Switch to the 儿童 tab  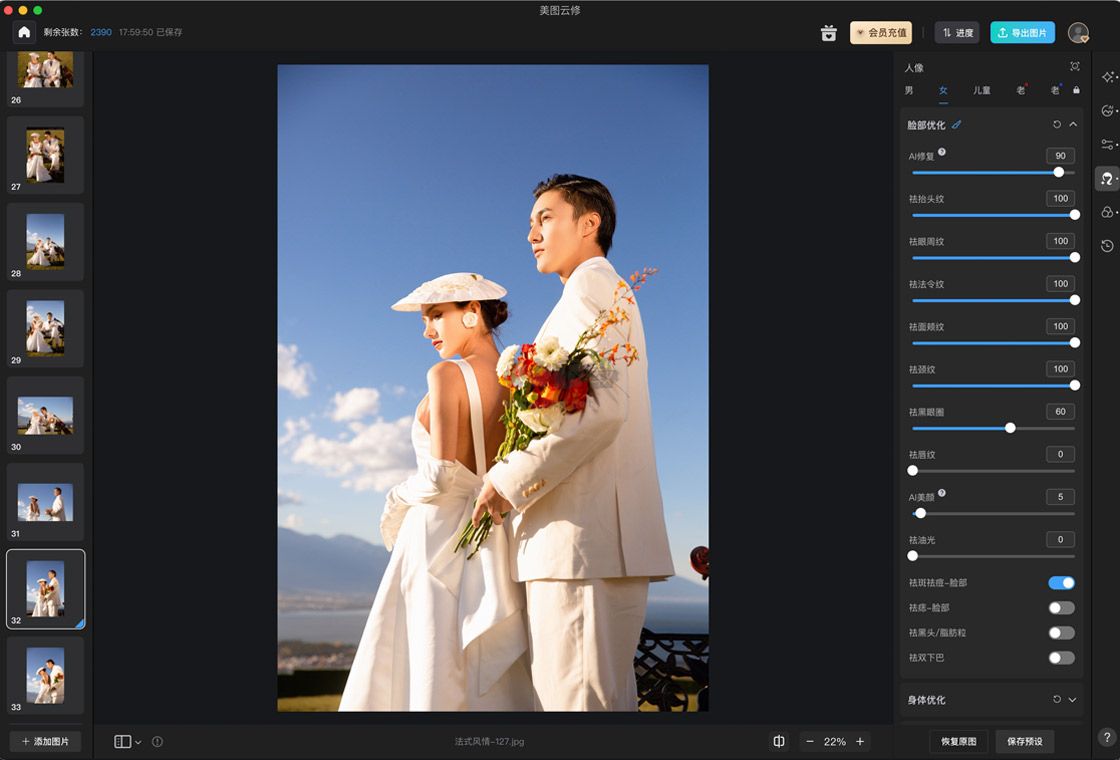coord(982,91)
